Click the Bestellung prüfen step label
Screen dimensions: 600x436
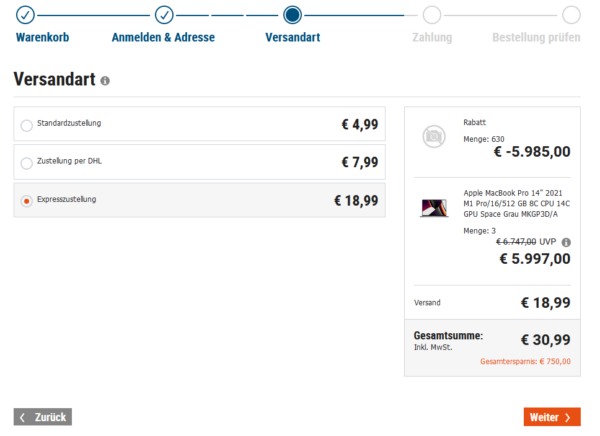pos(536,38)
